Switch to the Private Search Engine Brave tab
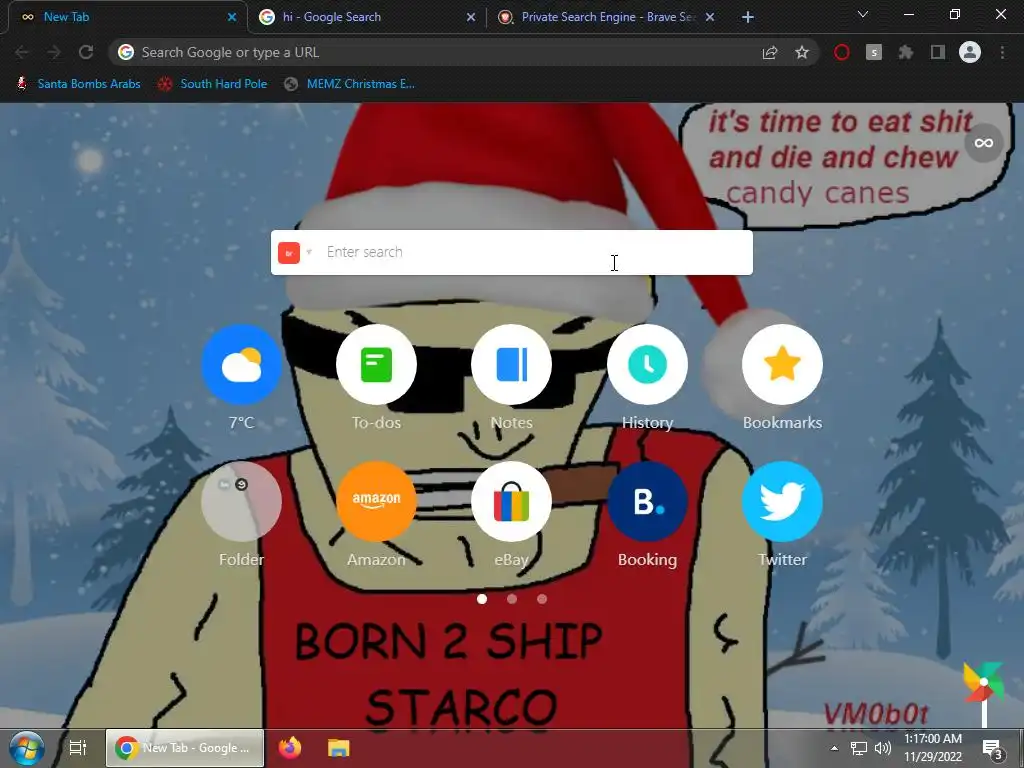 click(x=606, y=17)
